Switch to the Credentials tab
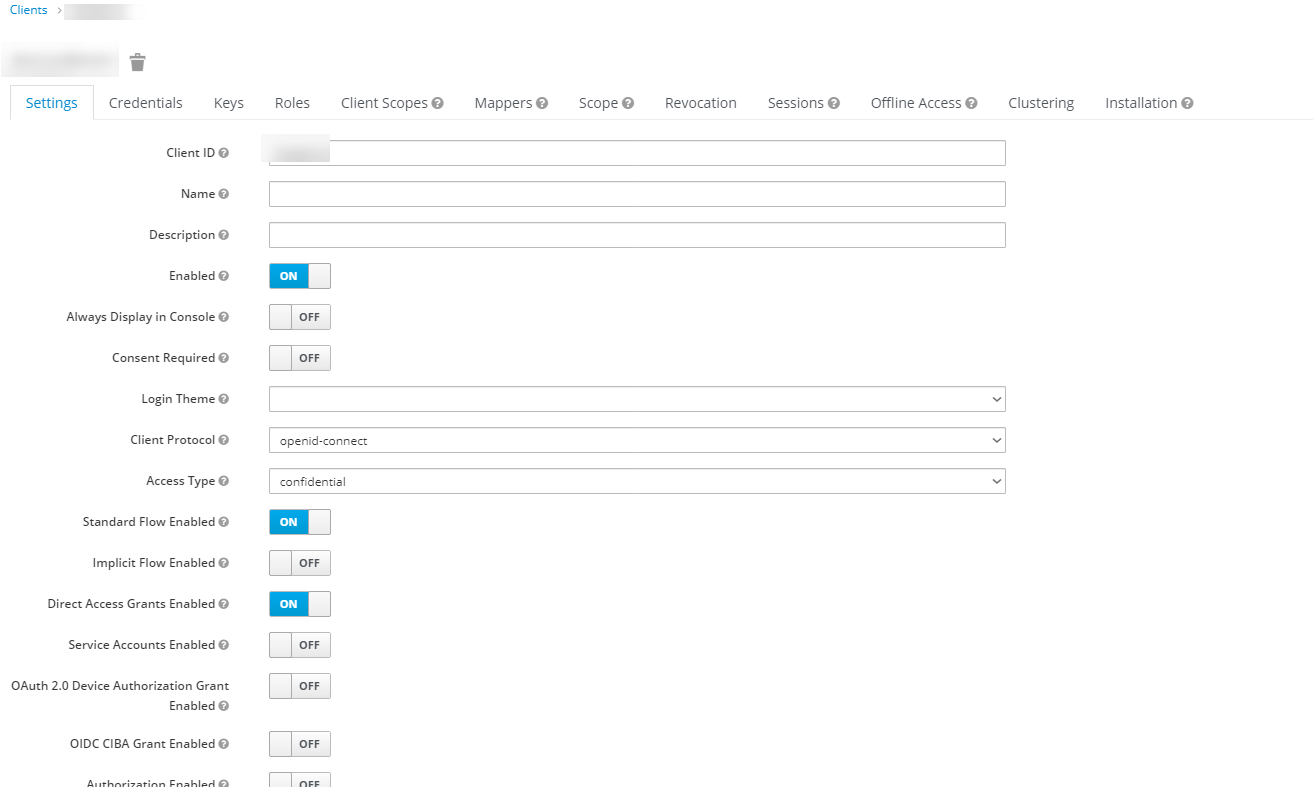This screenshot has height=787, width=1313. pyautogui.click(x=146, y=103)
